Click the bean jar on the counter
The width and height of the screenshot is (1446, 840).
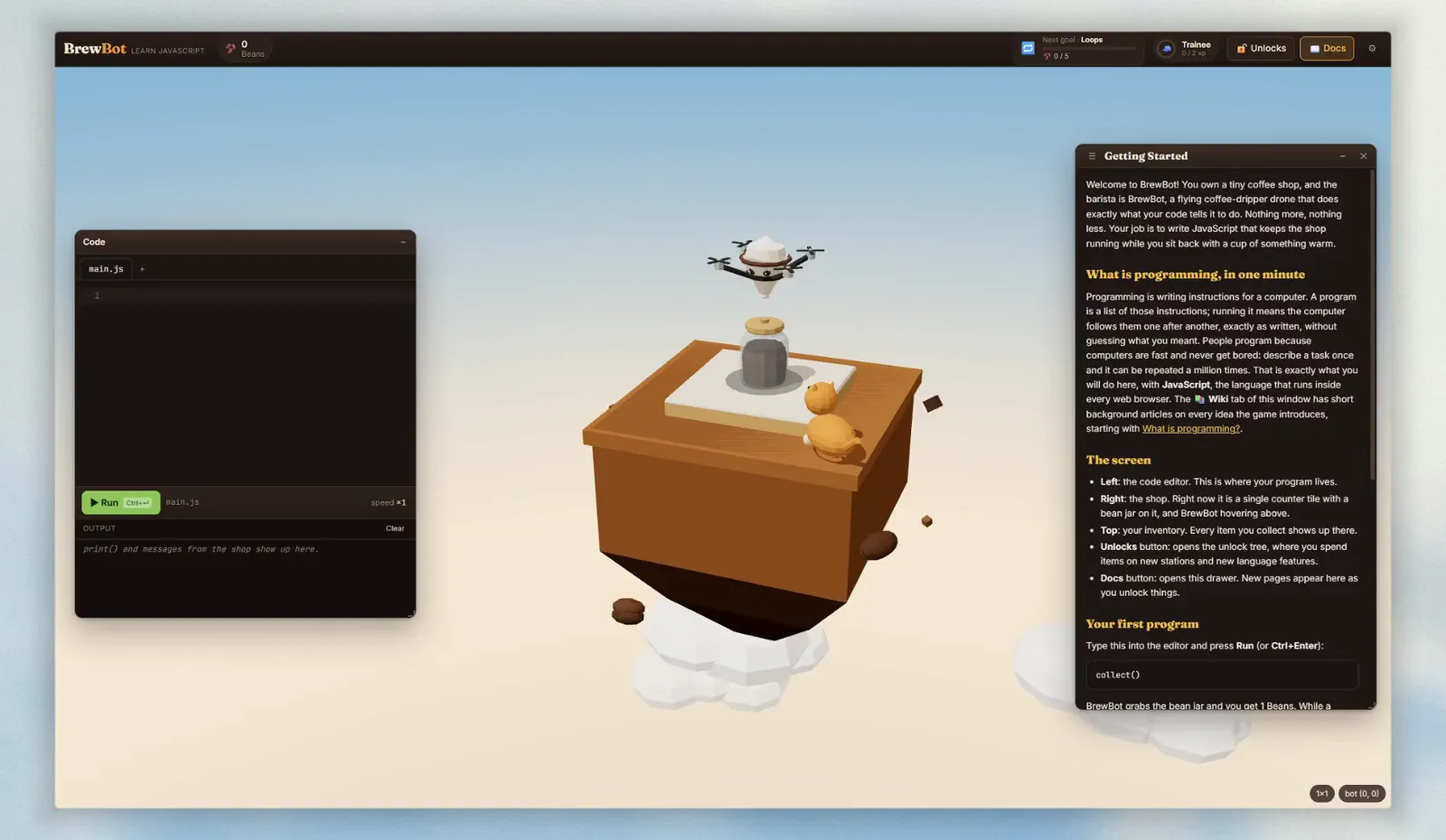[765, 353]
